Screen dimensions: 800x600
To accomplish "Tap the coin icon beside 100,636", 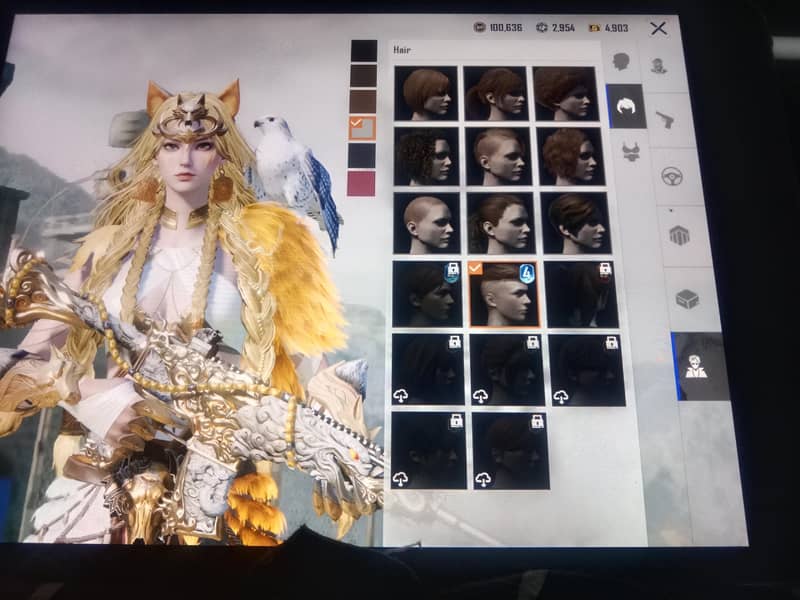I will coord(479,27).
